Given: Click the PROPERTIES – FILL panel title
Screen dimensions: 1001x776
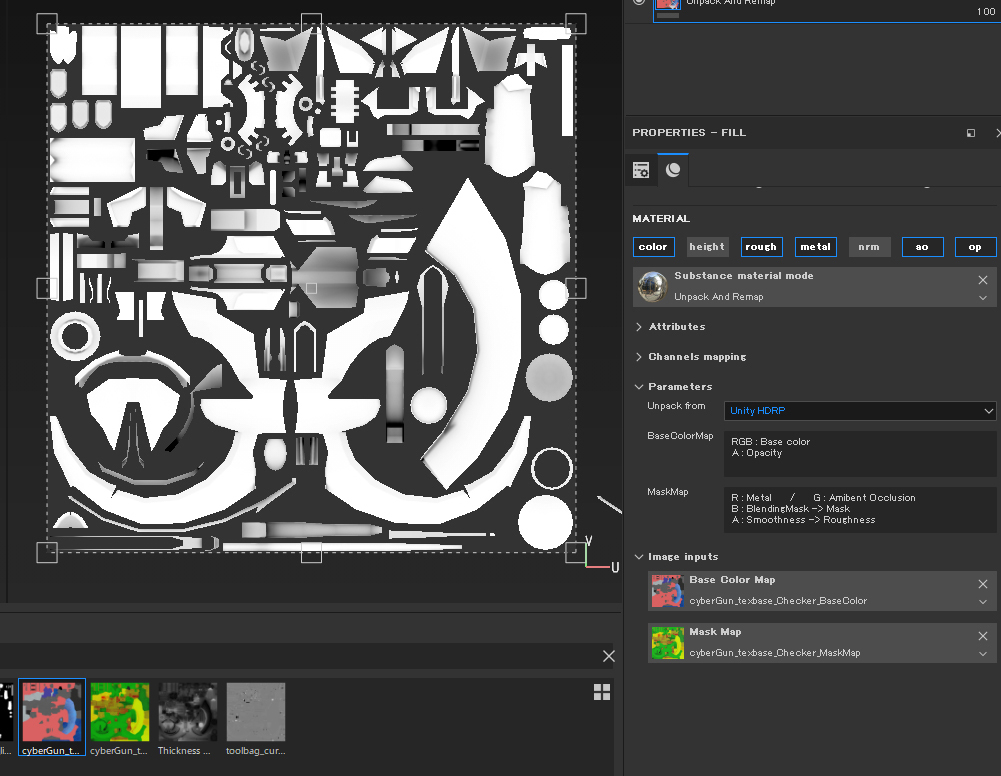Looking at the screenshot, I should point(689,133).
